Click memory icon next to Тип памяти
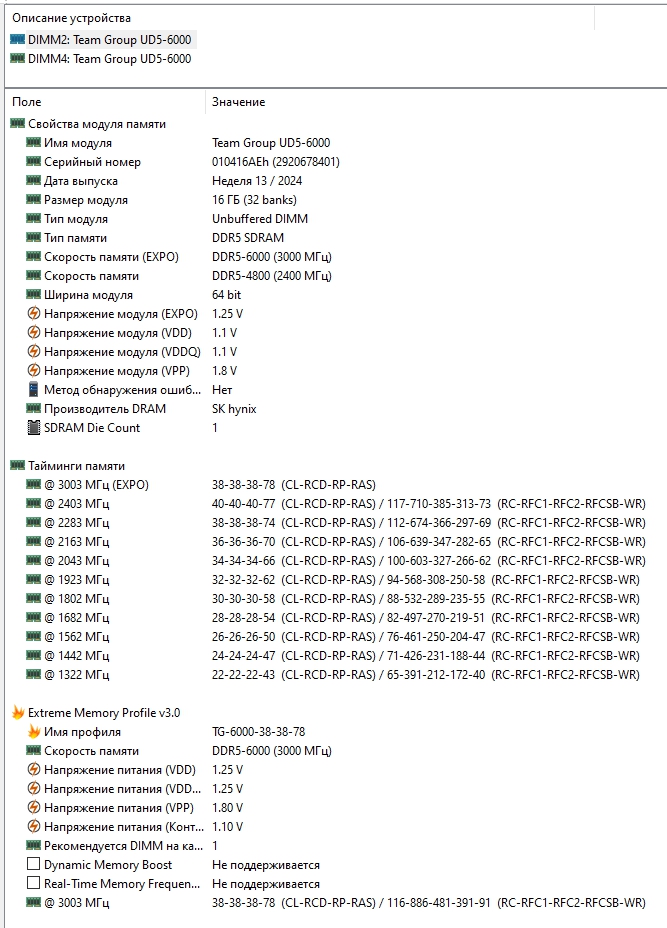The width and height of the screenshot is (667, 928). [34, 237]
